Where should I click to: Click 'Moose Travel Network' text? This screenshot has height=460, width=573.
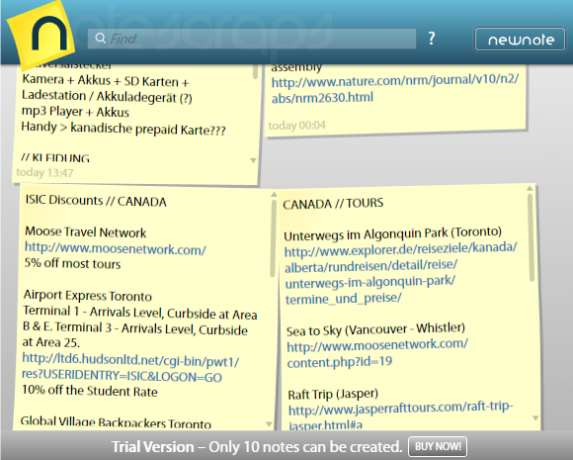[86, 232]
